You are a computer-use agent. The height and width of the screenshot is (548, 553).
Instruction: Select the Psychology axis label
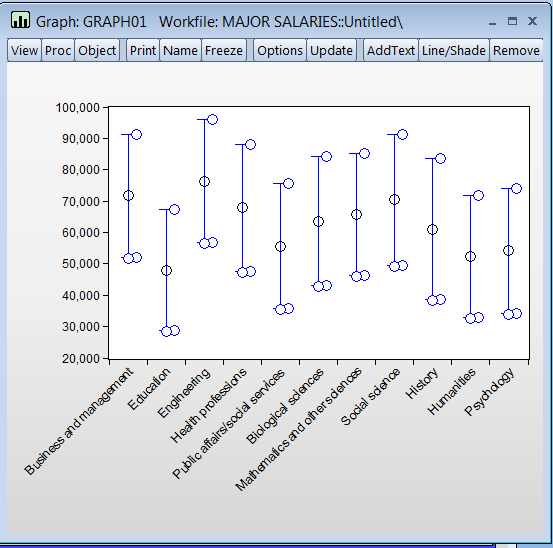(490, 392)
